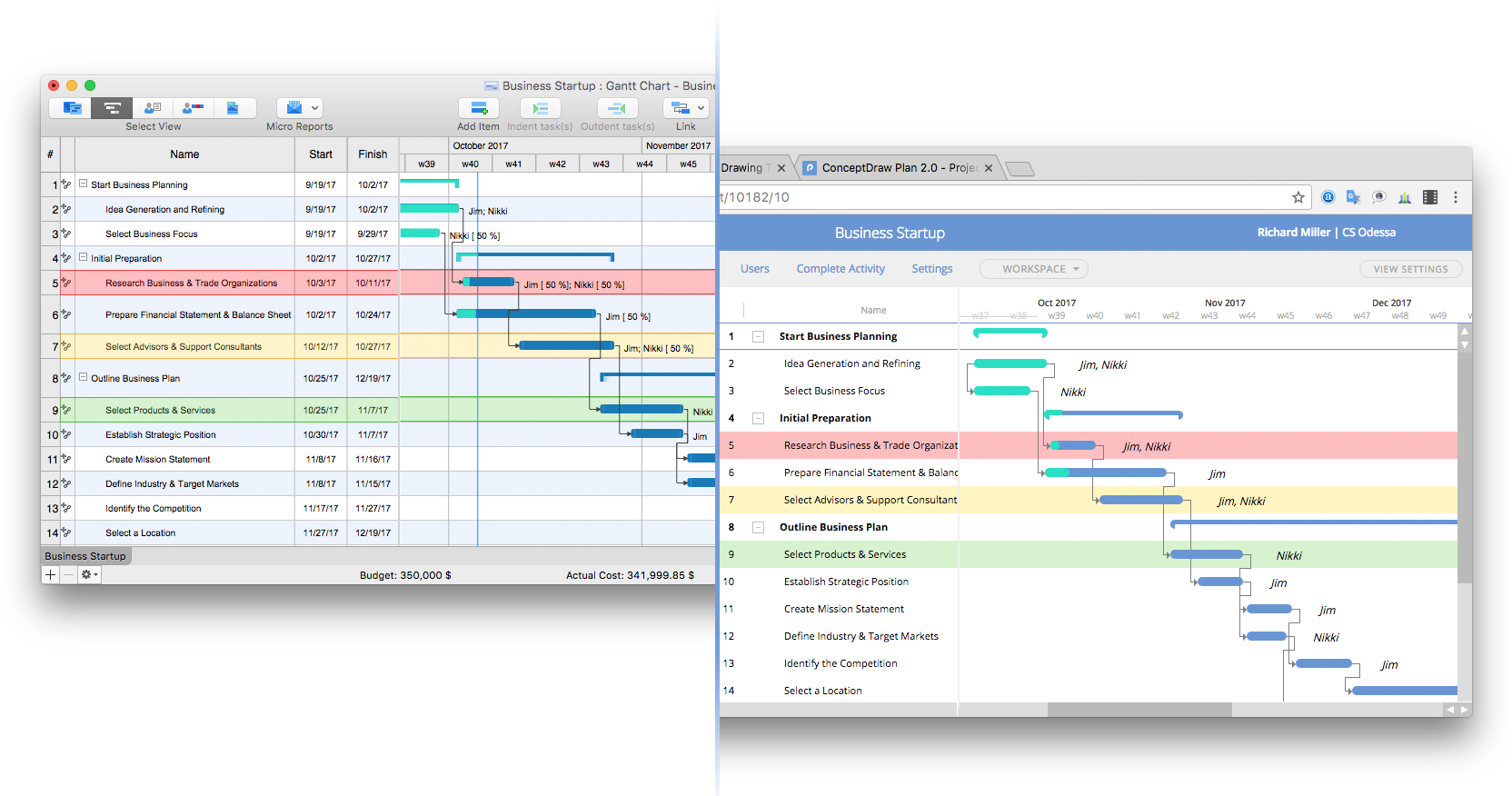
Task: Switch to the first Select View icon in the Gantt window
Action: [71, 108]
